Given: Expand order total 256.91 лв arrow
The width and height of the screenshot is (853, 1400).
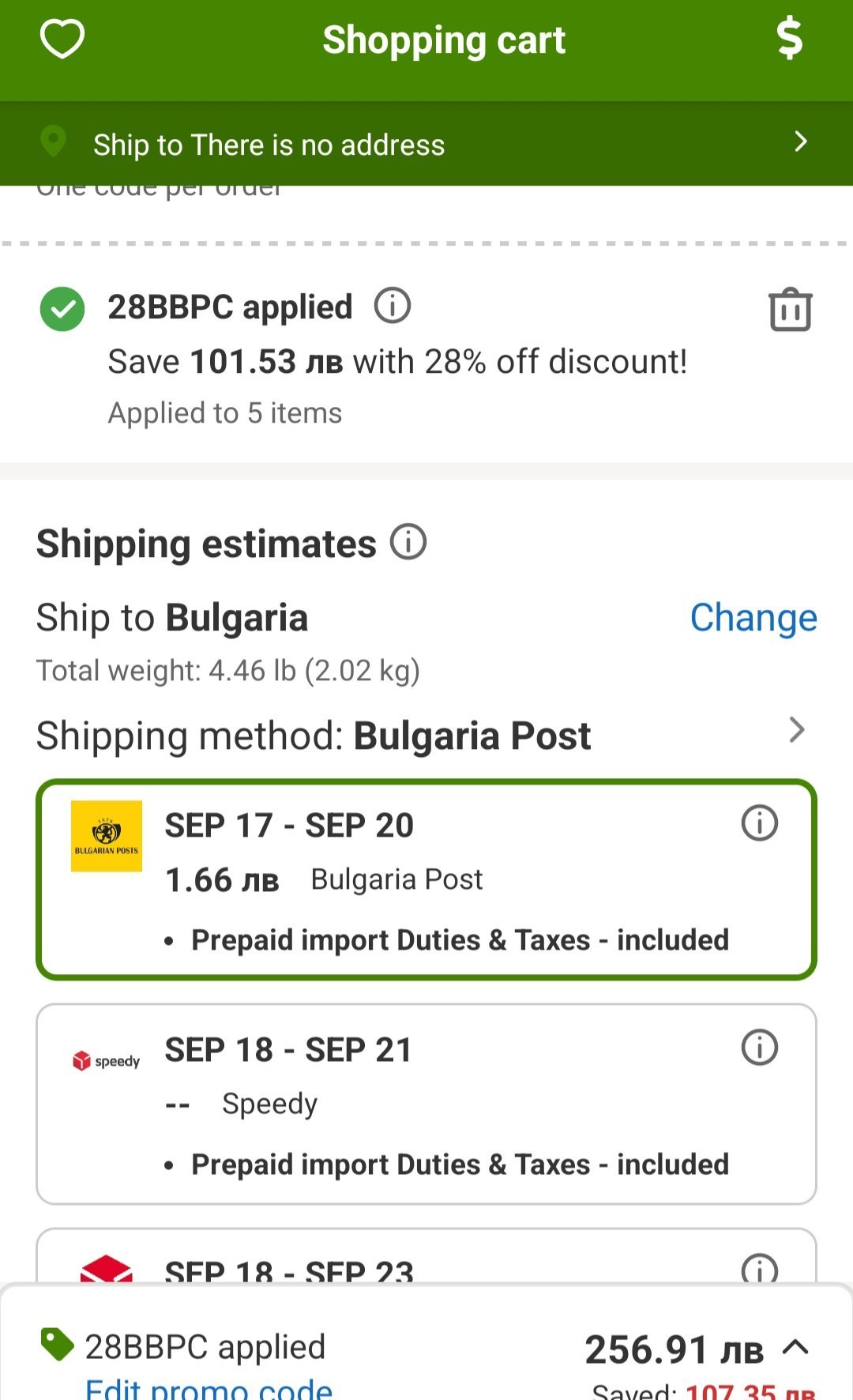Looking at the screenshot, I should point(795,1347).
